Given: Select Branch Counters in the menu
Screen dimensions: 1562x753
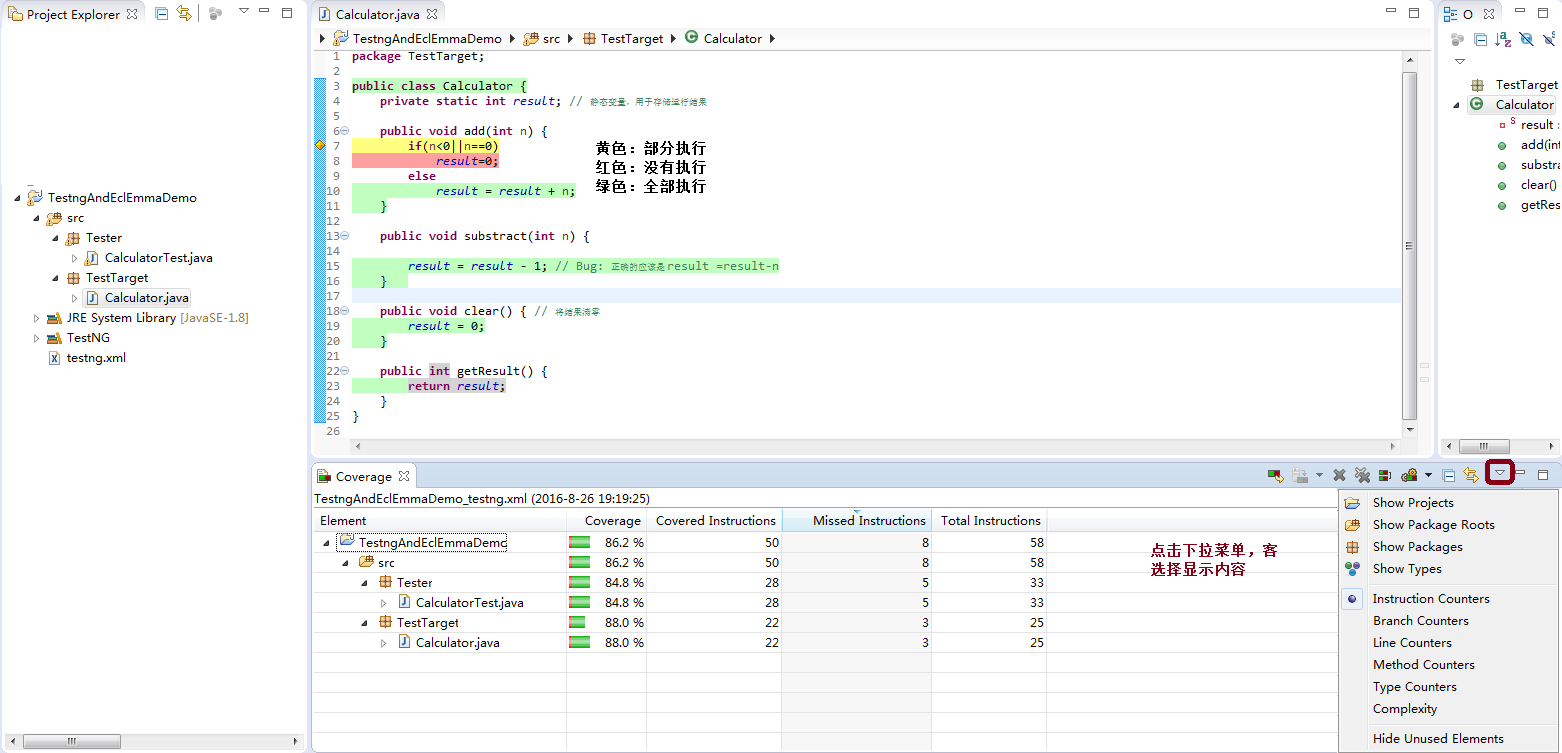Looking at the screenshot, I should click(x=1420, y=621).
